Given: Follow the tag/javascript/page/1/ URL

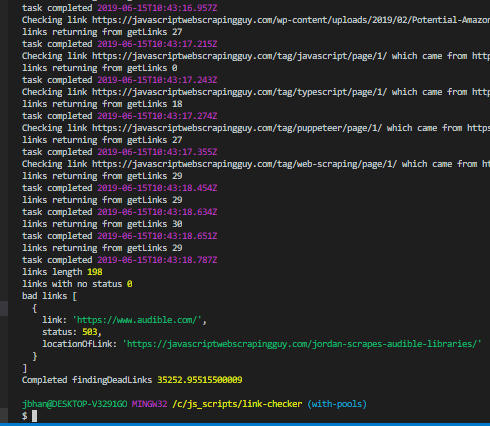Looking at the screenshot, I should pyautogui.click(x=239, y=56).
